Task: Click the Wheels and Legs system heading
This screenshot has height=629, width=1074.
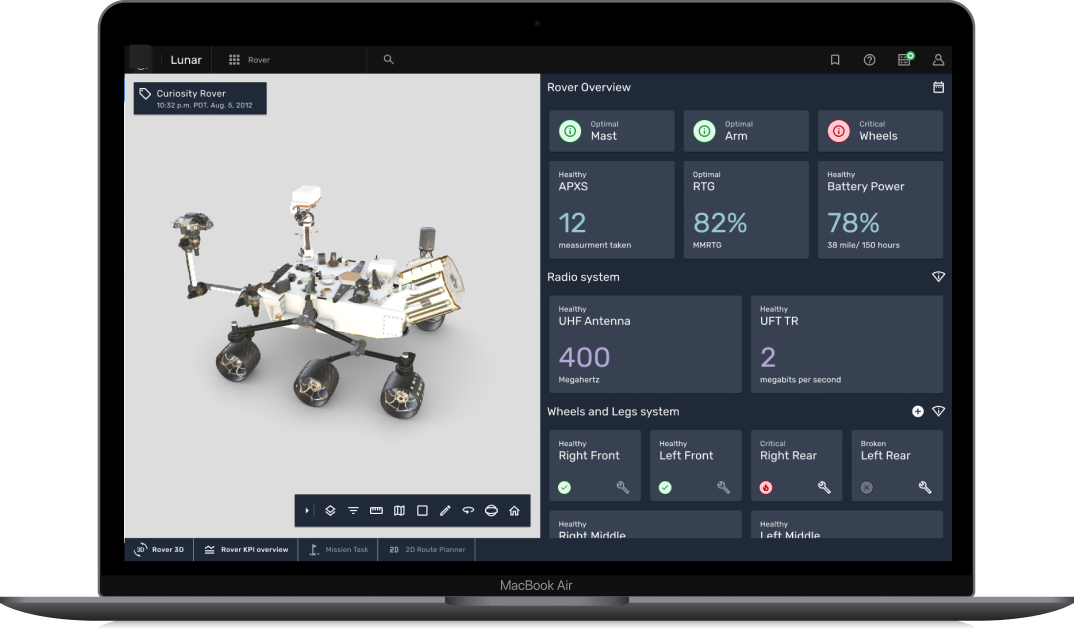Action: (x=613, y=411)
